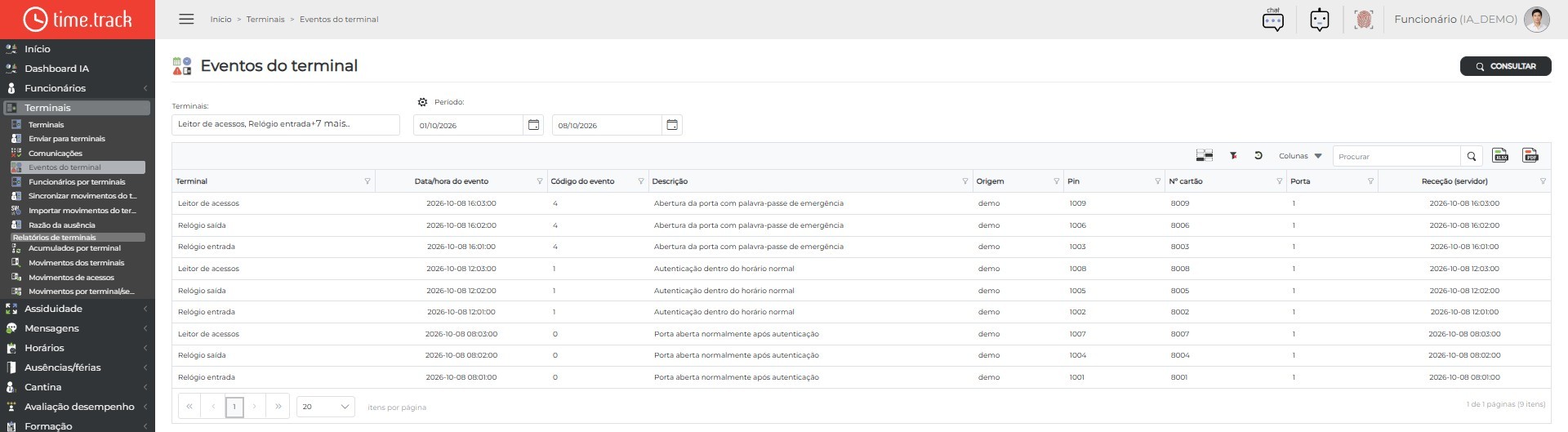Open the period settings gear icon

[422, 102]
